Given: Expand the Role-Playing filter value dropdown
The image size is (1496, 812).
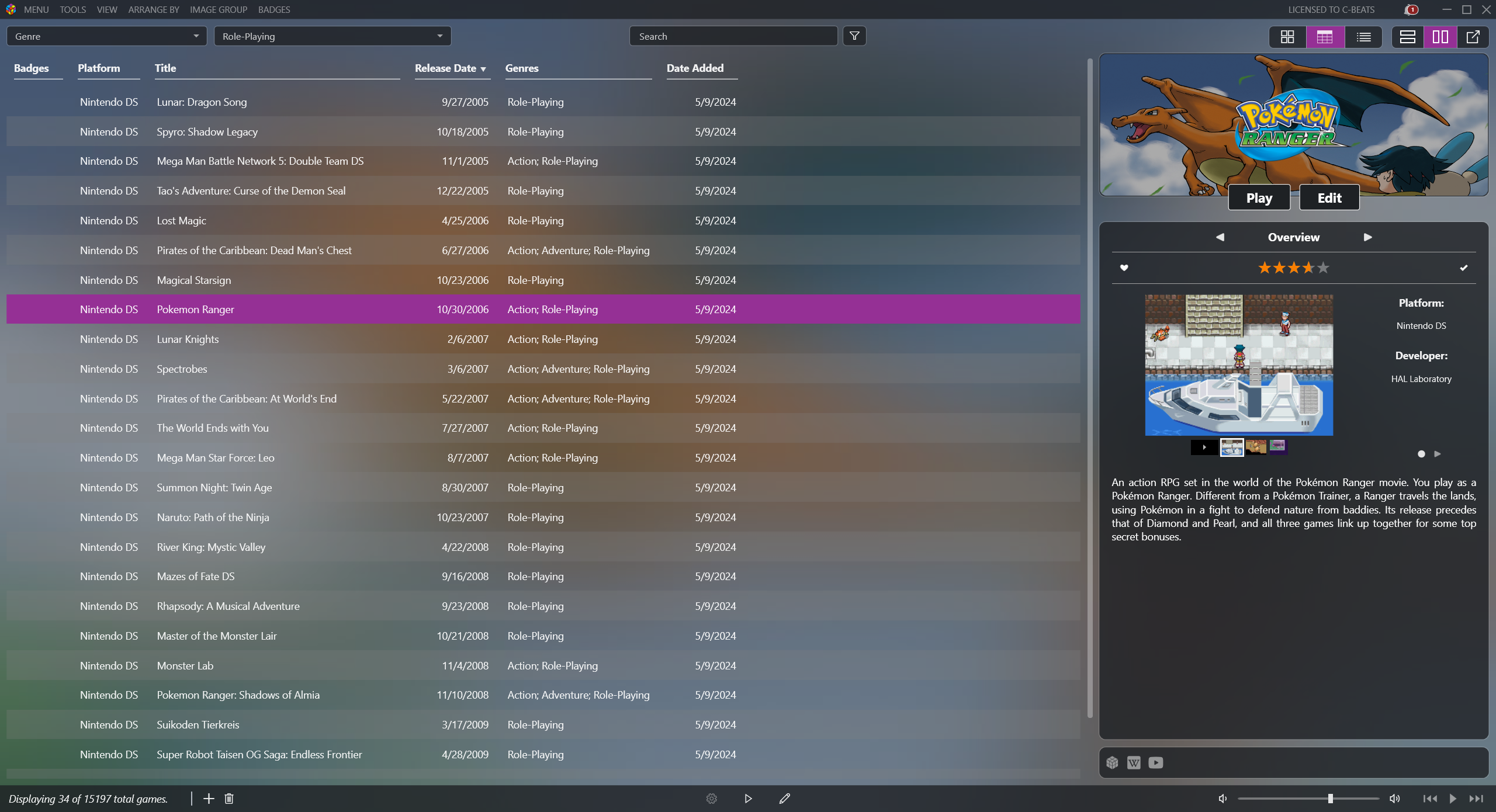Looking at the screenshot, I should 333,36.
